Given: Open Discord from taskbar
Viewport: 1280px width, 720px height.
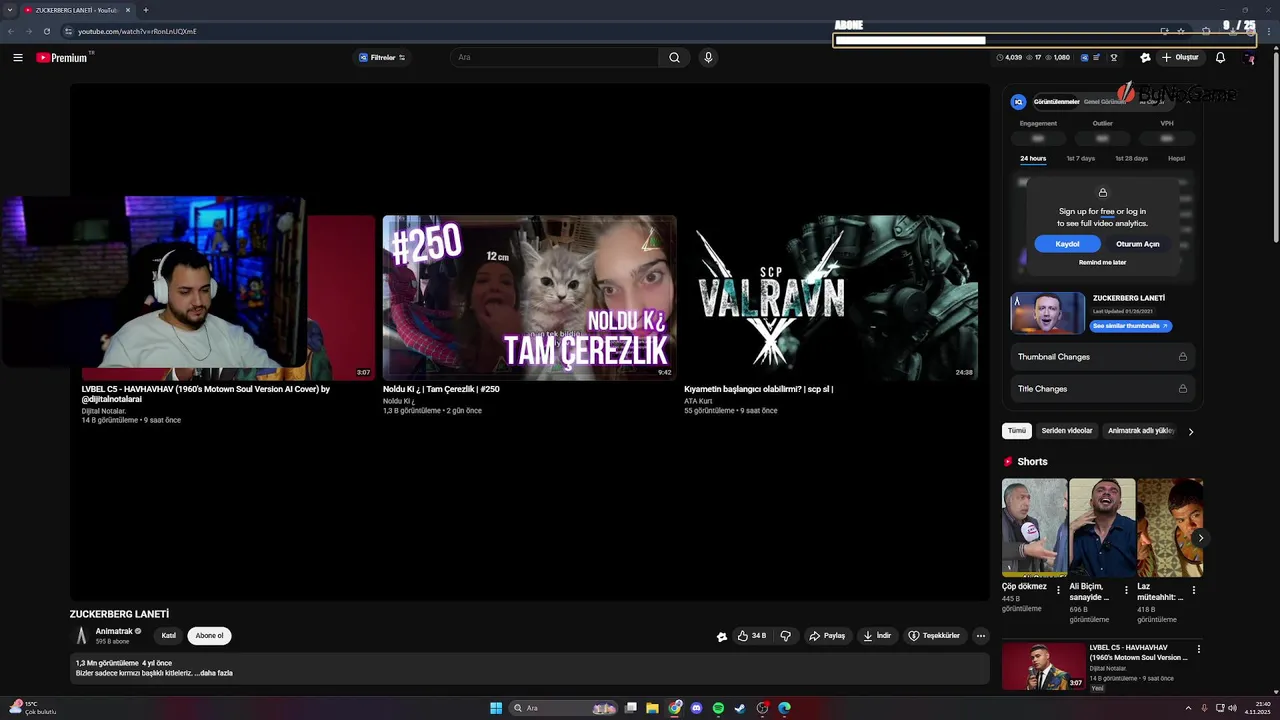Looking at the screenshot, I should (x=697, y=708).
